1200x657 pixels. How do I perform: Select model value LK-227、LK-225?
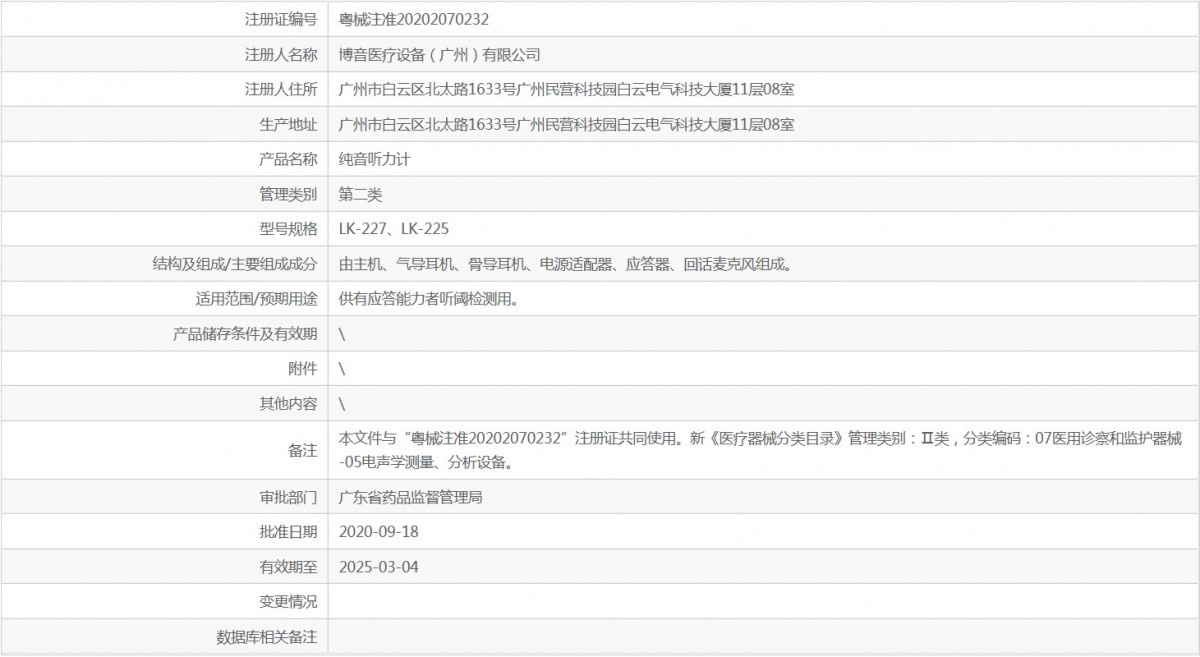[x=393, y=229]
